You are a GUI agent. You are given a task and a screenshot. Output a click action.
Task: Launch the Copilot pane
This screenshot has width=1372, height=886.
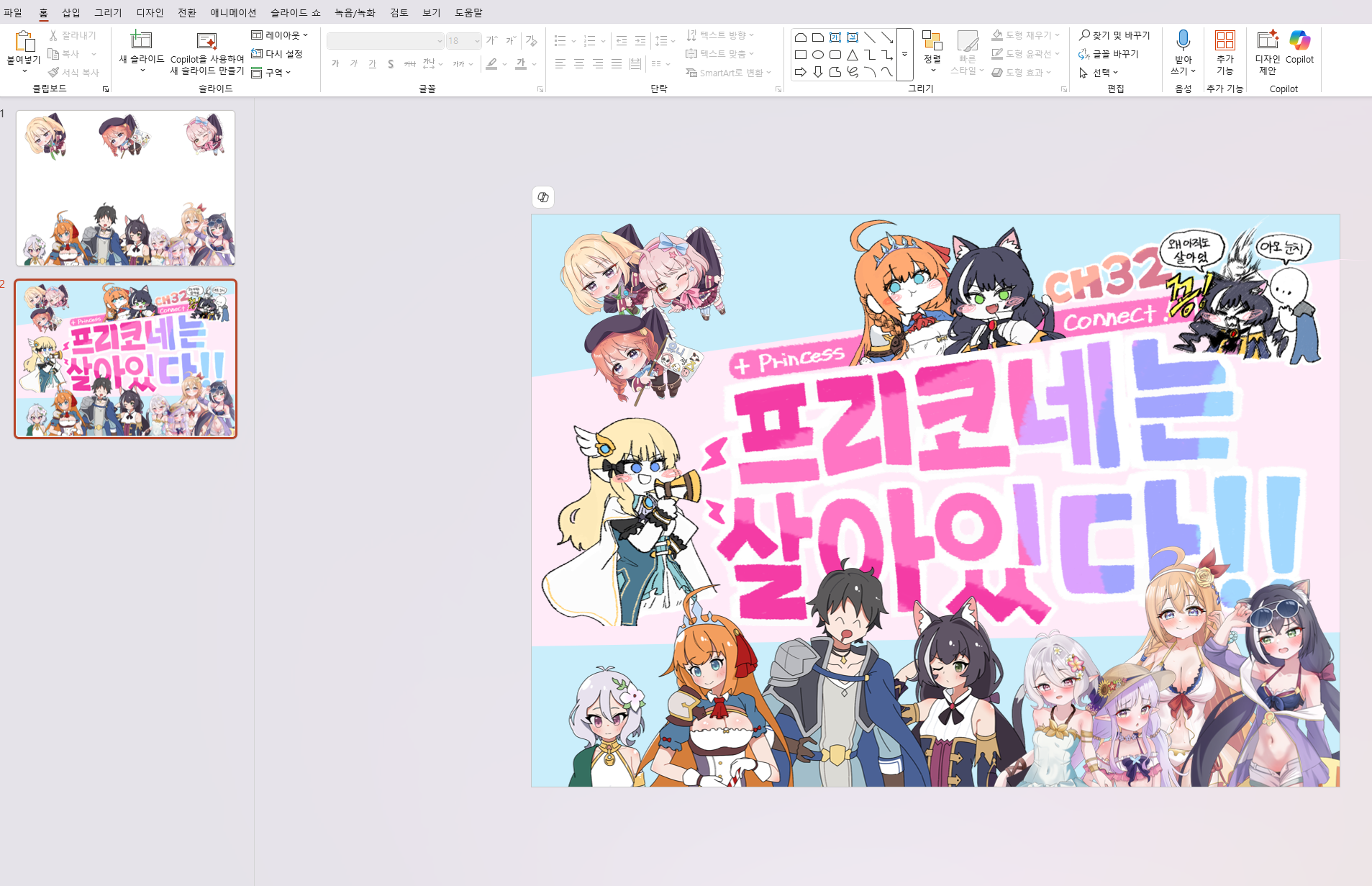point(1299,48)
